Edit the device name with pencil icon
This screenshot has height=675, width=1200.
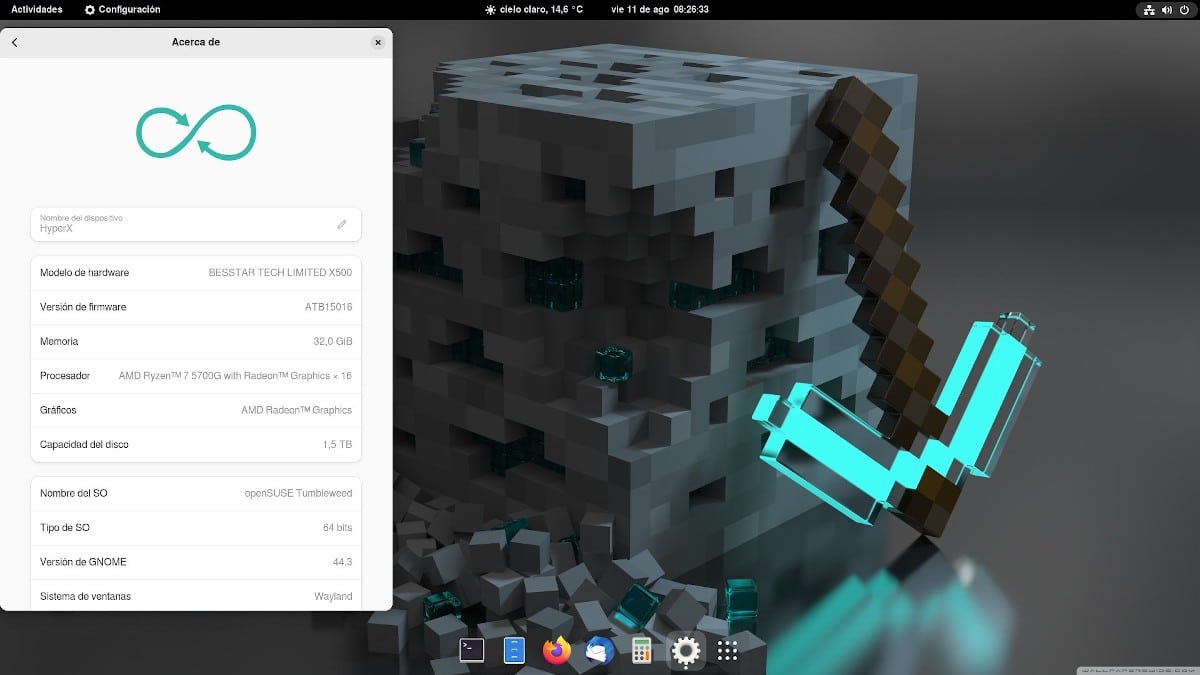342,224
